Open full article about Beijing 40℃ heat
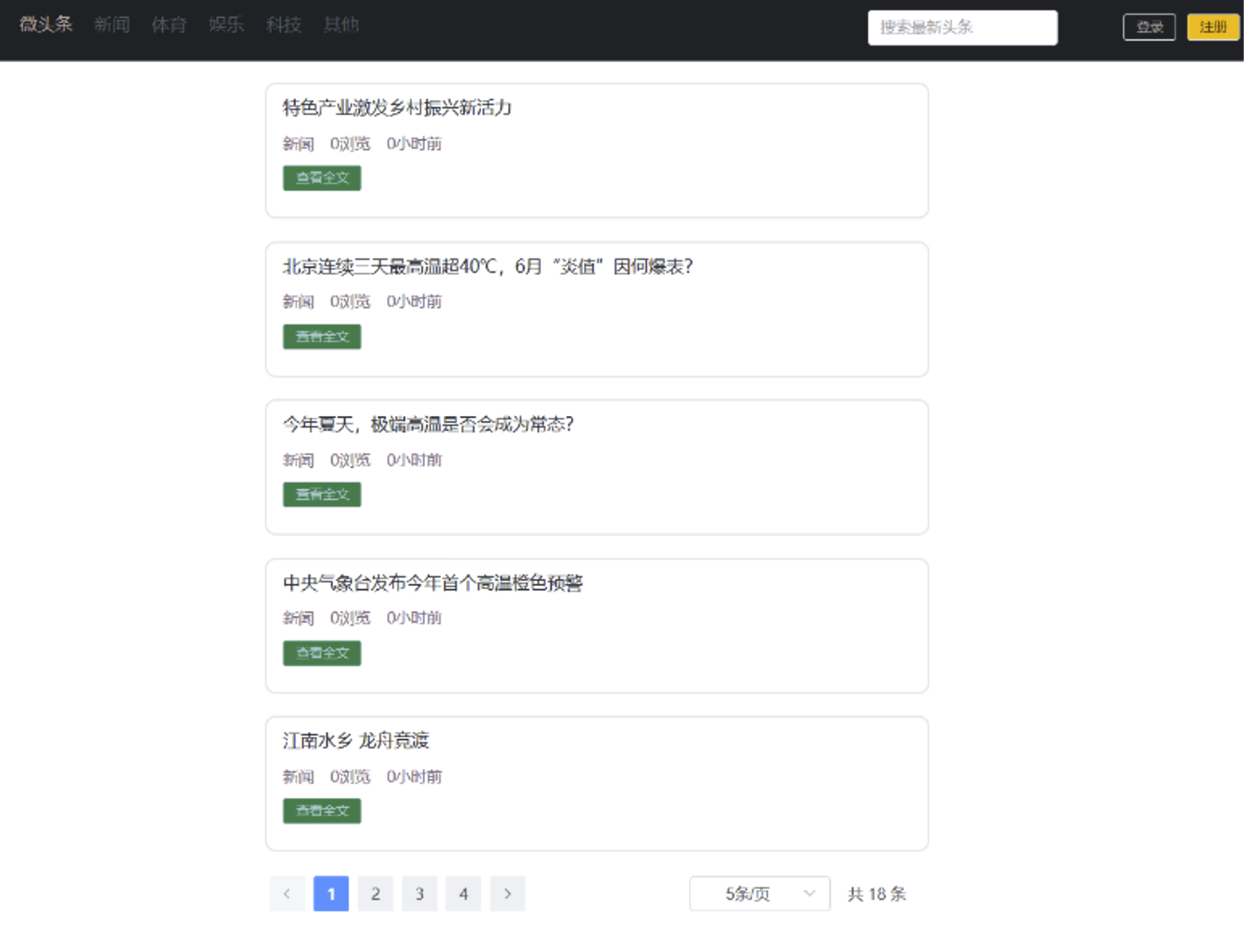The height and width of the screenshot is (952, 1244). point(321,336)
